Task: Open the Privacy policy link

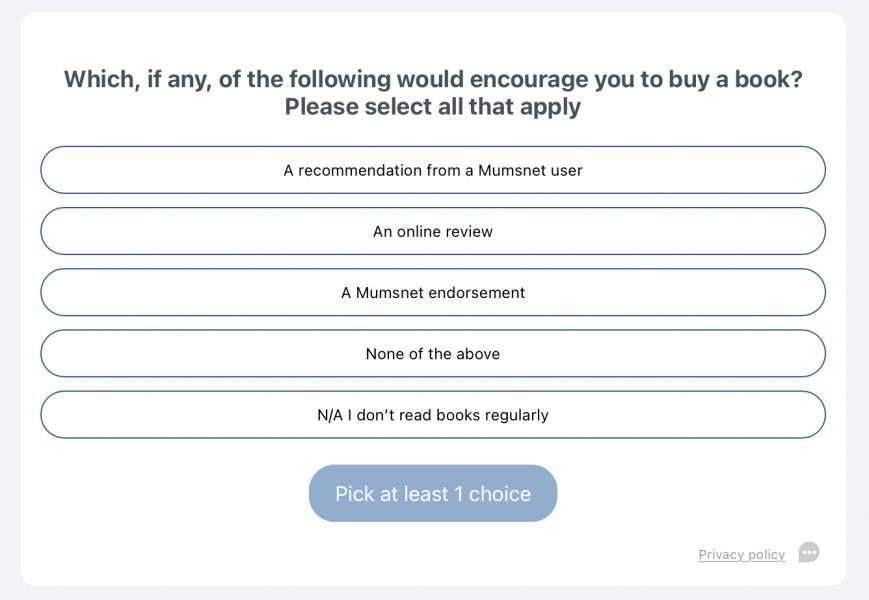Action: coord(742,554)
